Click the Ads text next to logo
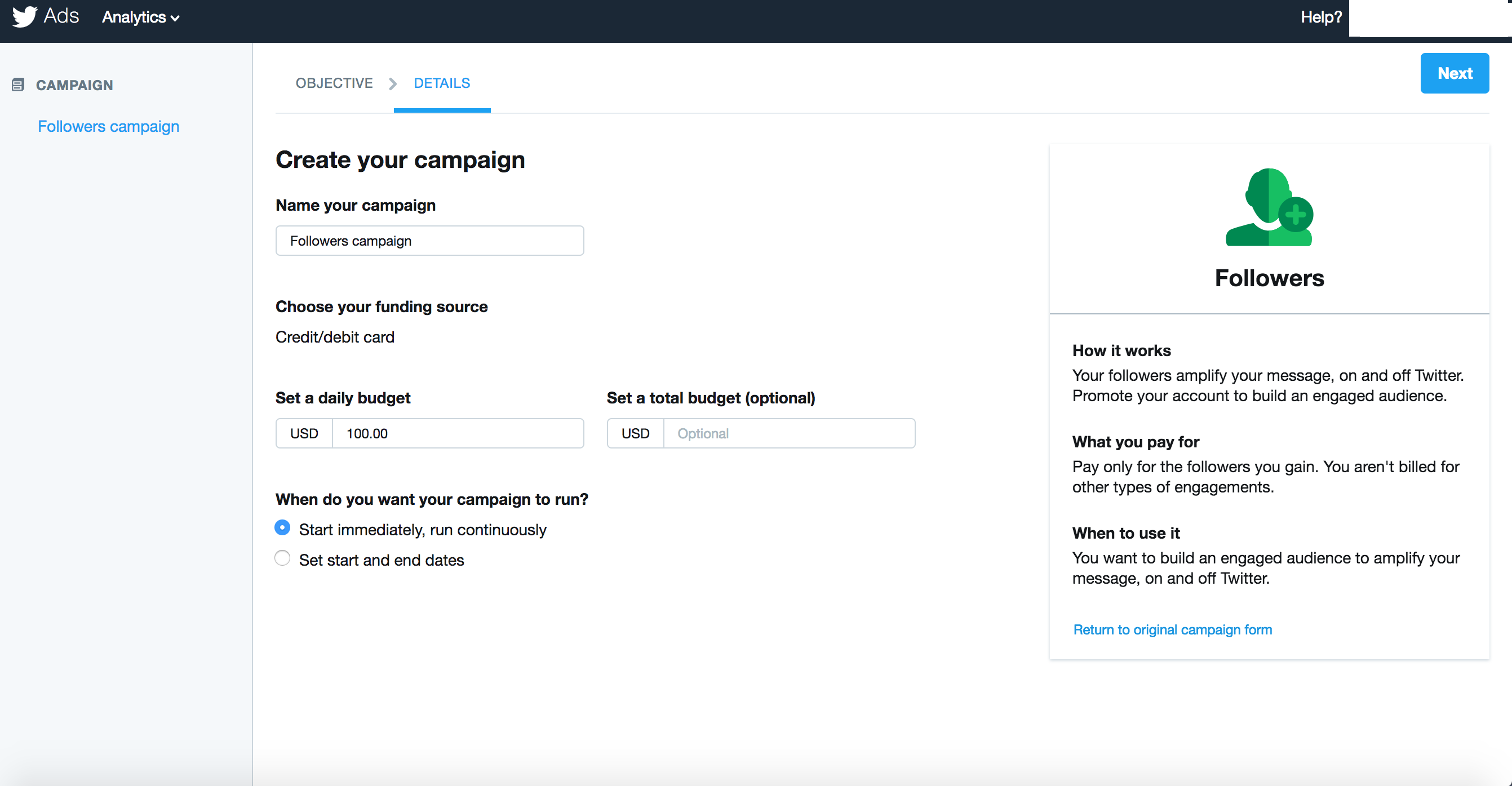Viewport: 1512px width, 786px height. coord(61,16)
